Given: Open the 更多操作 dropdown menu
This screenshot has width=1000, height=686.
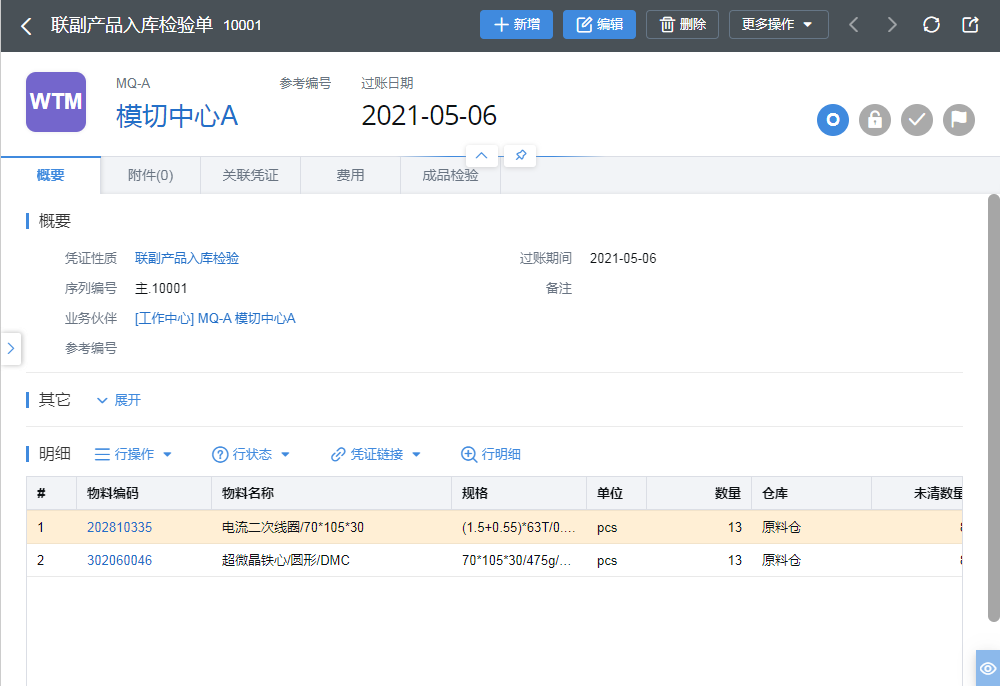Looking at the screenshot, I should (778, 25).
